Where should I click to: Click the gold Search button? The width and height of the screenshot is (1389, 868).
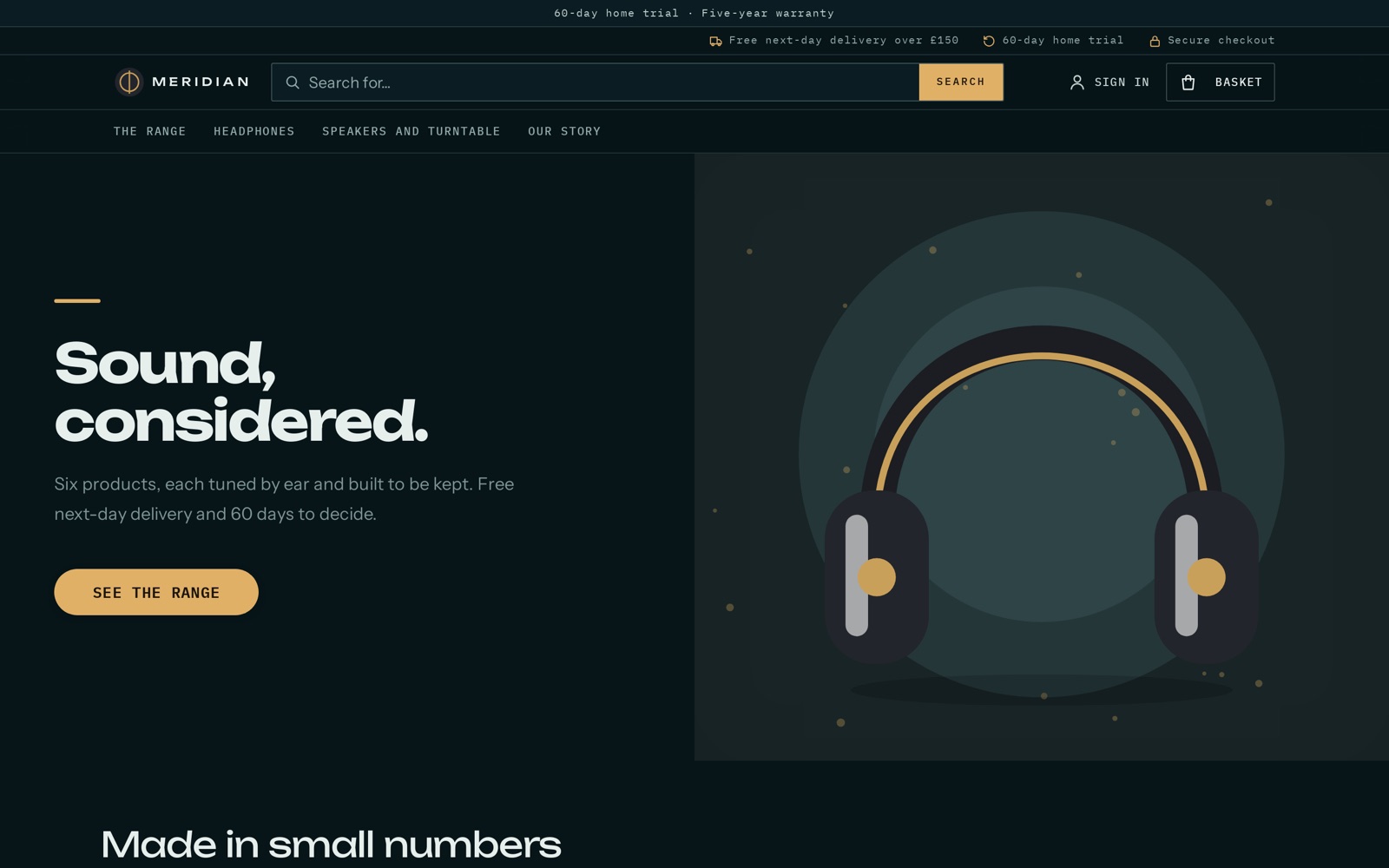point(961,82)
